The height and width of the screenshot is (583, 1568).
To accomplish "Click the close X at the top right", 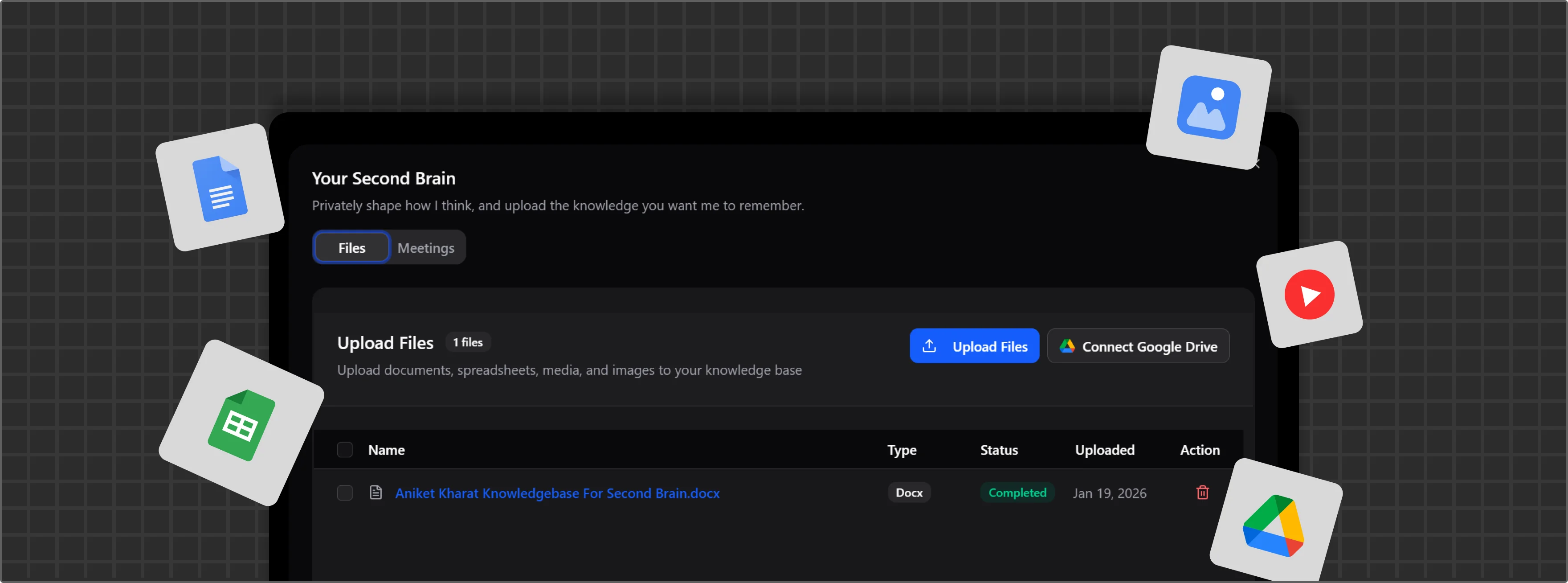I will [x=1257, y=163].
